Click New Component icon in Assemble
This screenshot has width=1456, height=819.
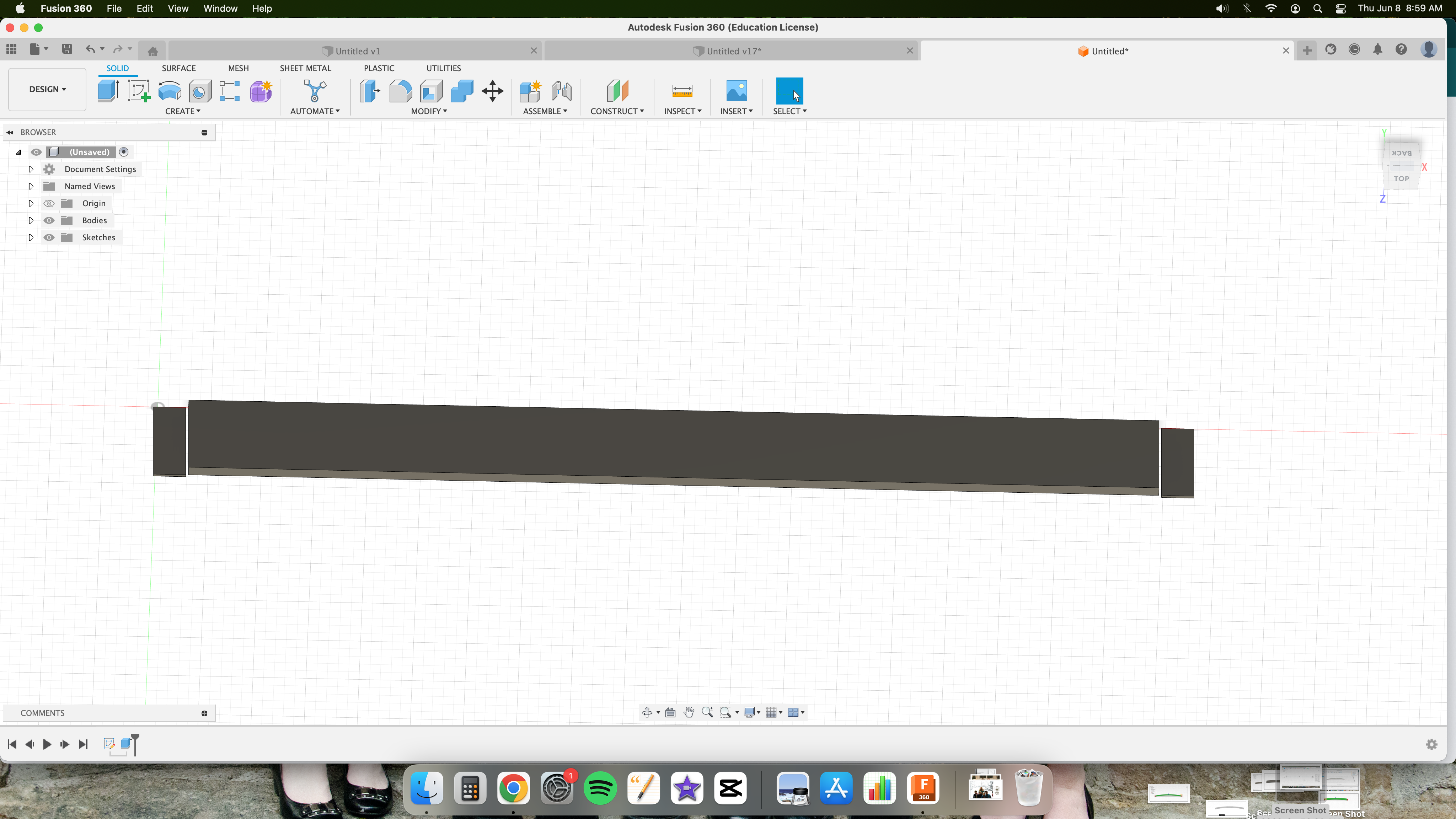530,91
